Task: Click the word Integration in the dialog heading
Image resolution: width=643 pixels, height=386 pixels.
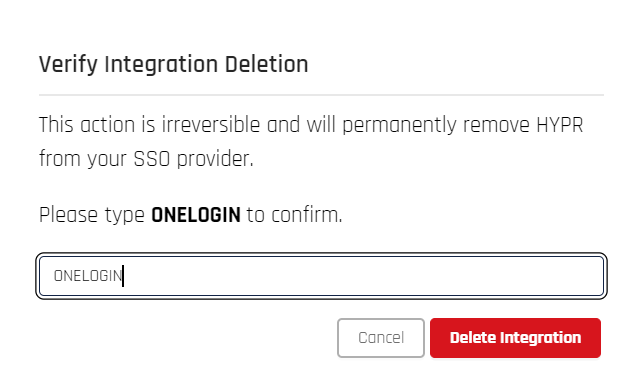Action: click(x=161, y=65)
